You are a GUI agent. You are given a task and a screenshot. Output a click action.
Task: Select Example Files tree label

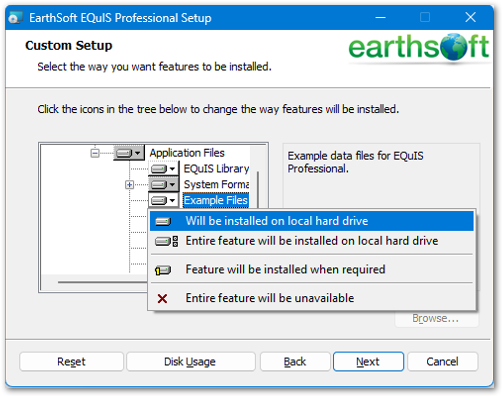pos(216,200)
